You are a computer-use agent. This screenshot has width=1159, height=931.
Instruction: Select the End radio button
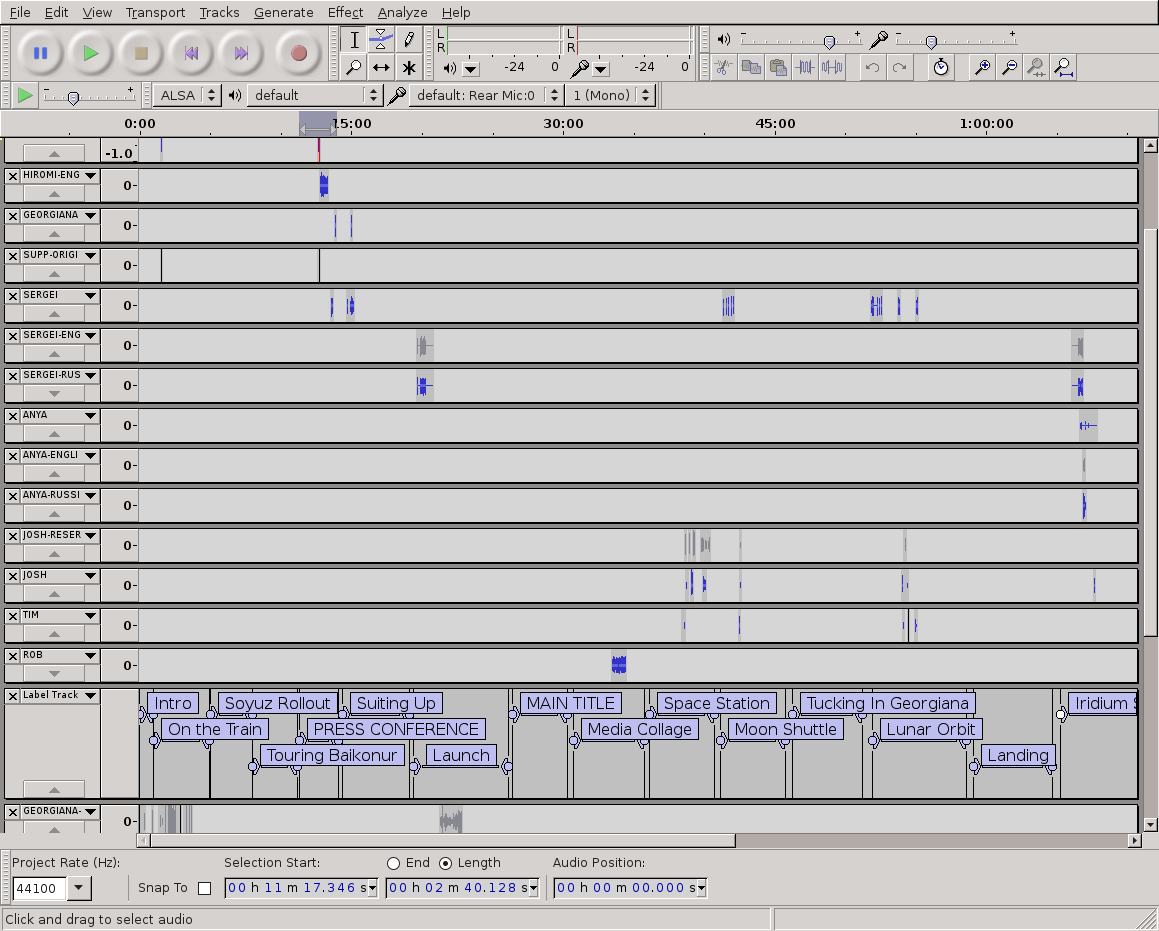394,863
